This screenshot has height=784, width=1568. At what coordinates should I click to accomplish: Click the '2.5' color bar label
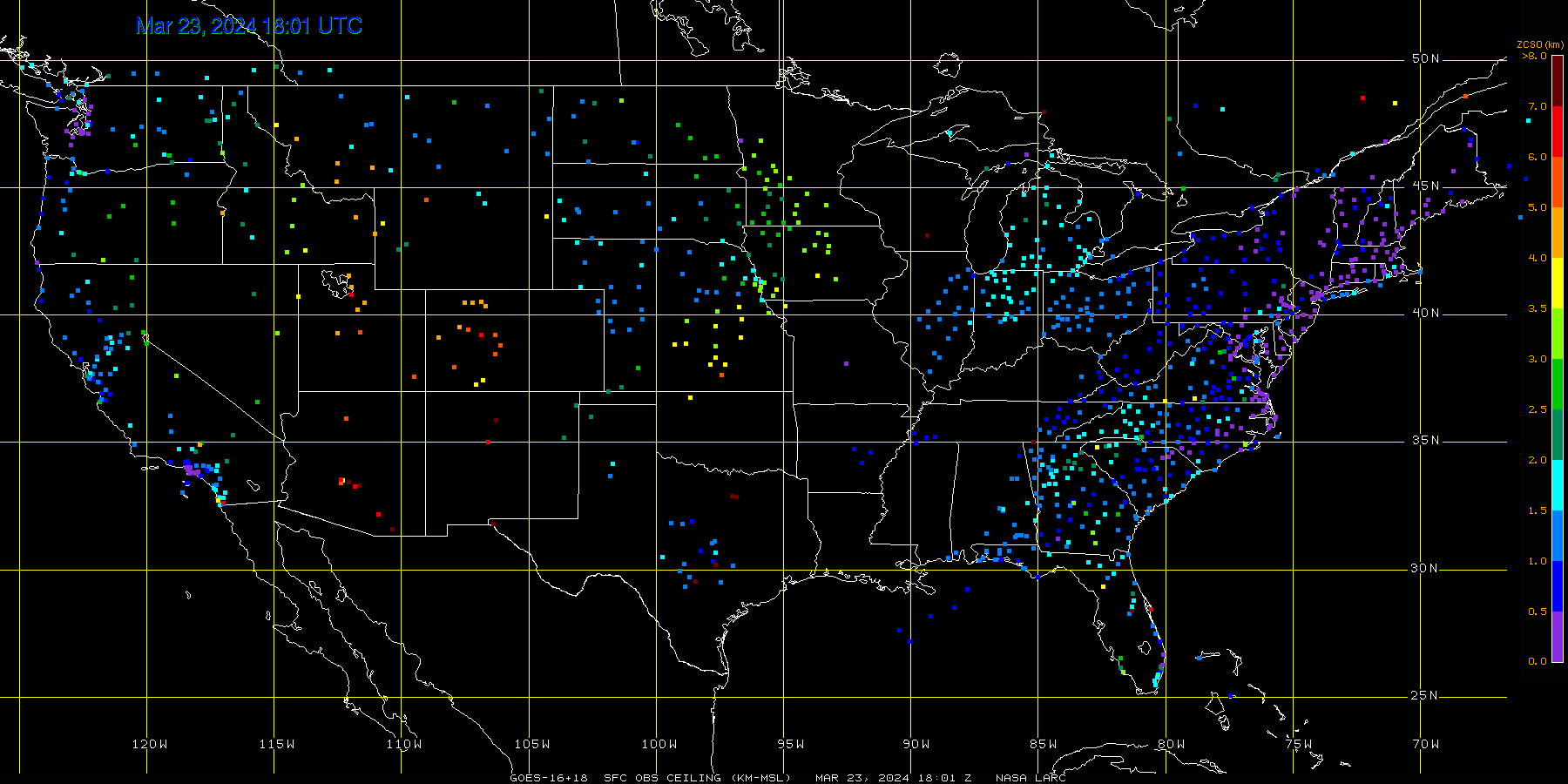click(x=1538, y=409)
